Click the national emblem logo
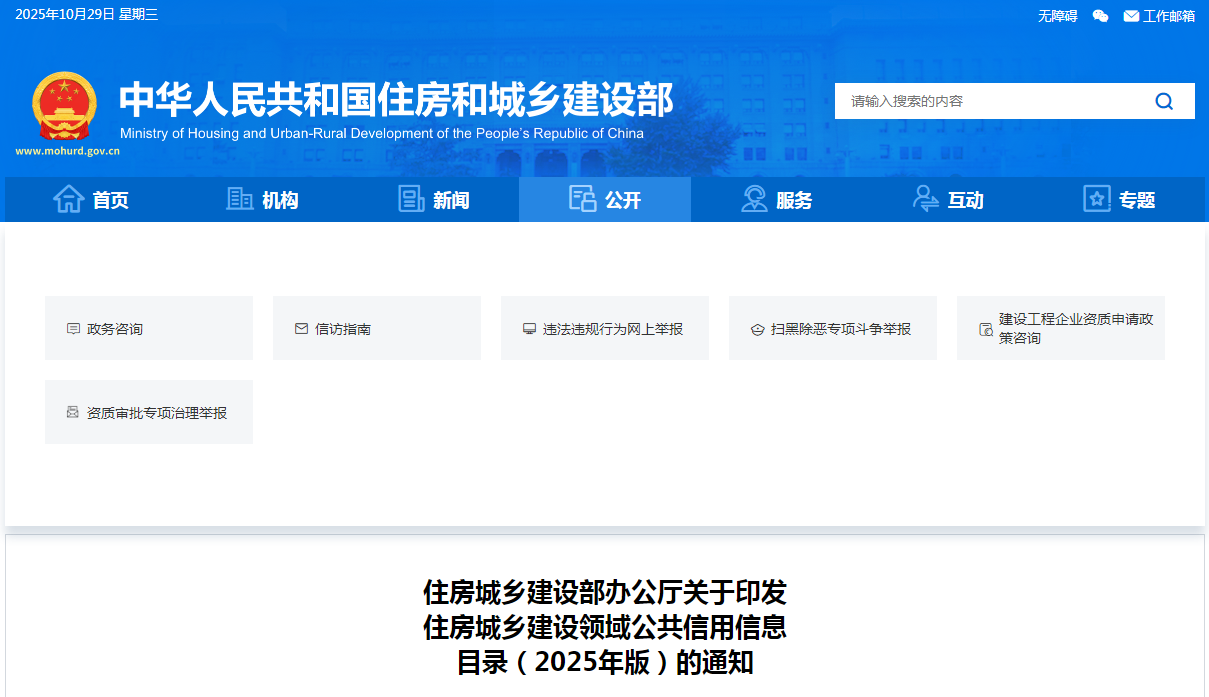This screenshot has height=697, width=1209. (x=65, y=107)
